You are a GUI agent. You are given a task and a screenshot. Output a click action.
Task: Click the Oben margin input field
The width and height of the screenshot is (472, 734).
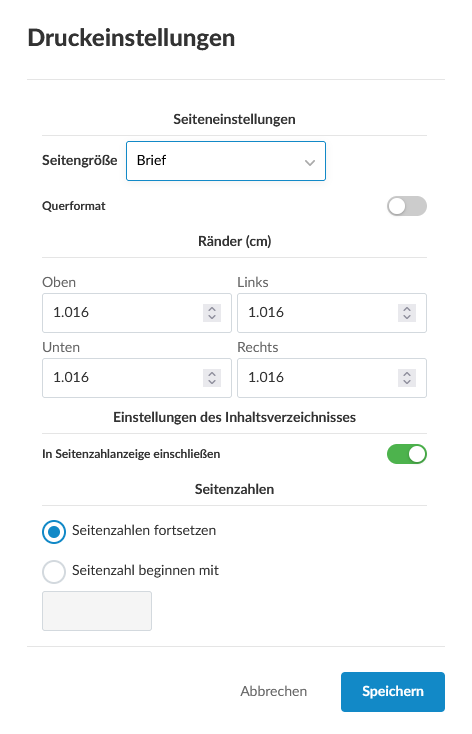[137, 313]
